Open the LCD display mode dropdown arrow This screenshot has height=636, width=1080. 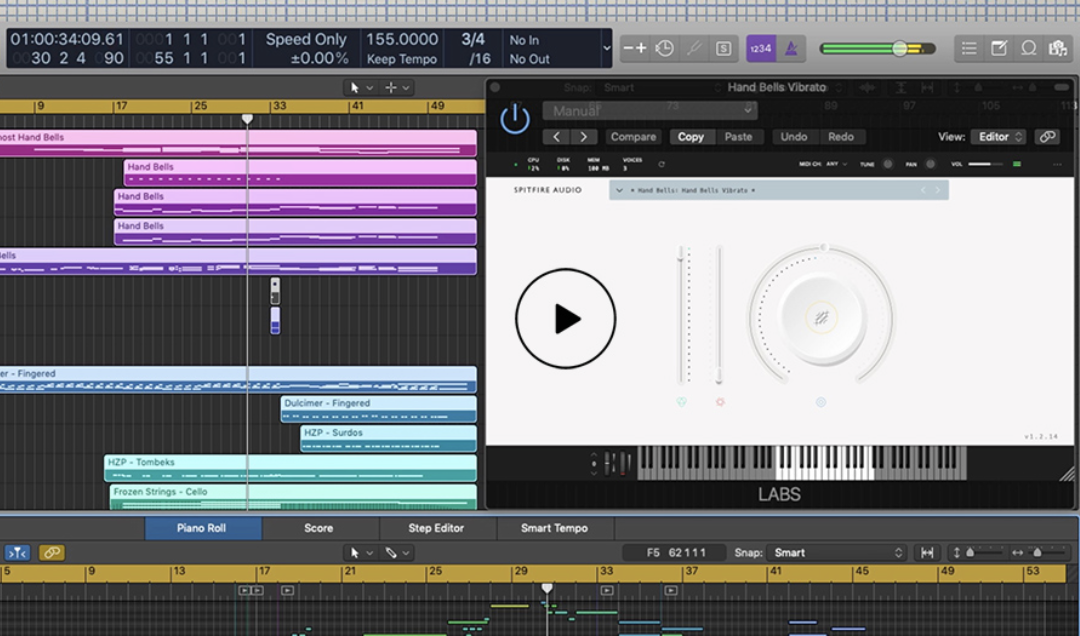(606, 48)
